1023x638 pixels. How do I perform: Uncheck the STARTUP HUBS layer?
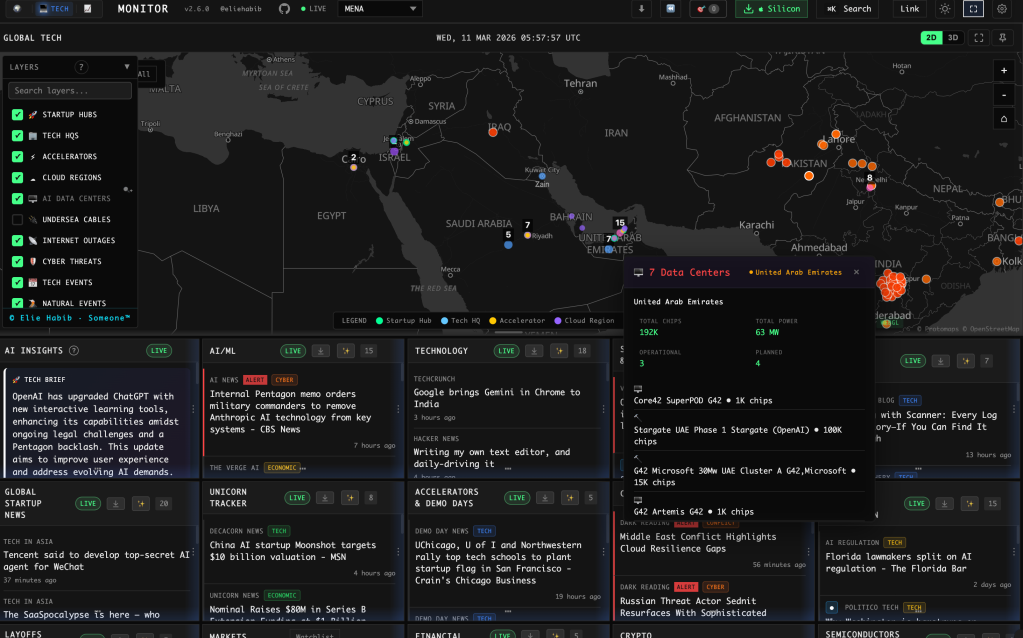click(x=15, y=113)
